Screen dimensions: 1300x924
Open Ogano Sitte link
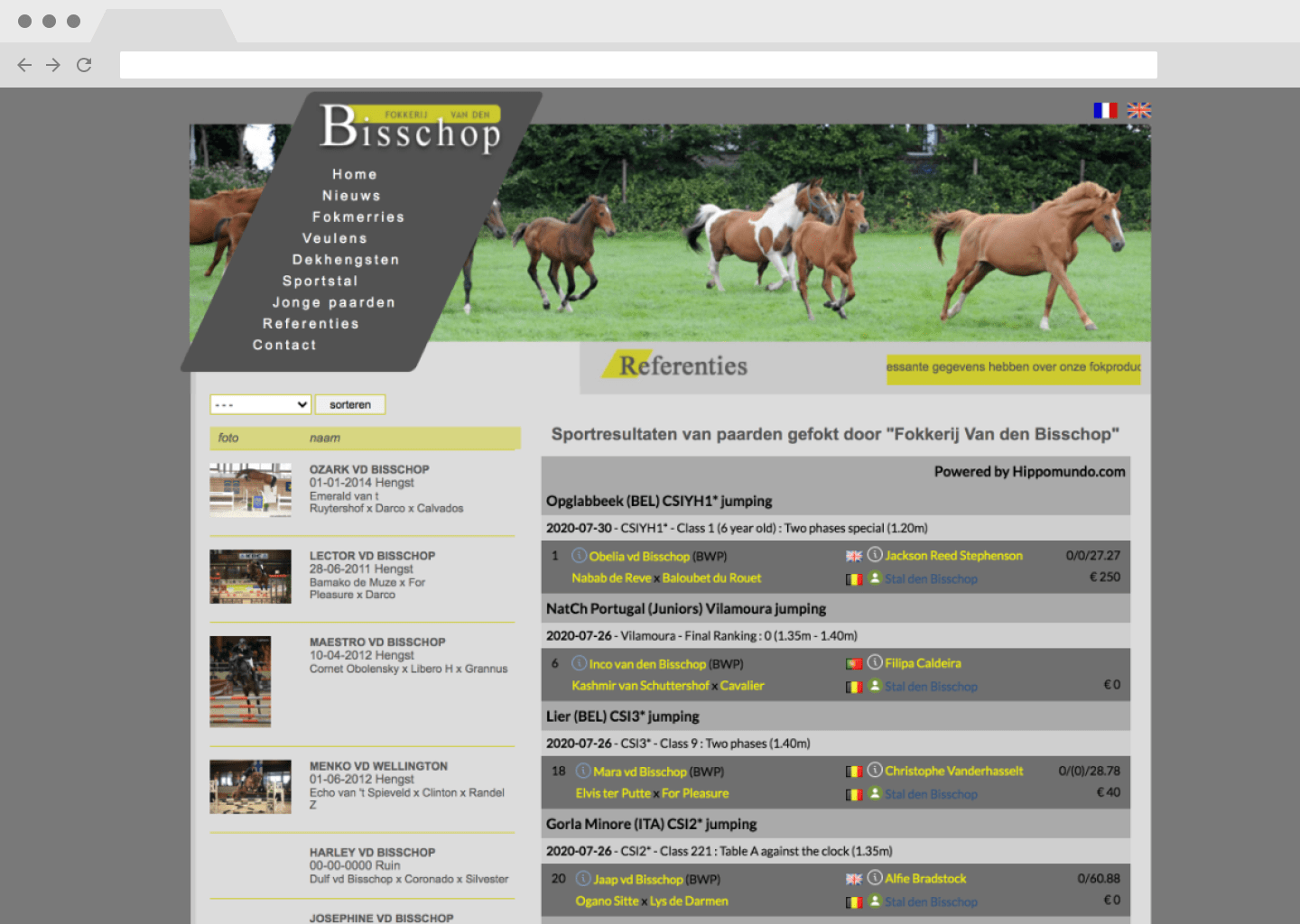[x=607, y=901]
